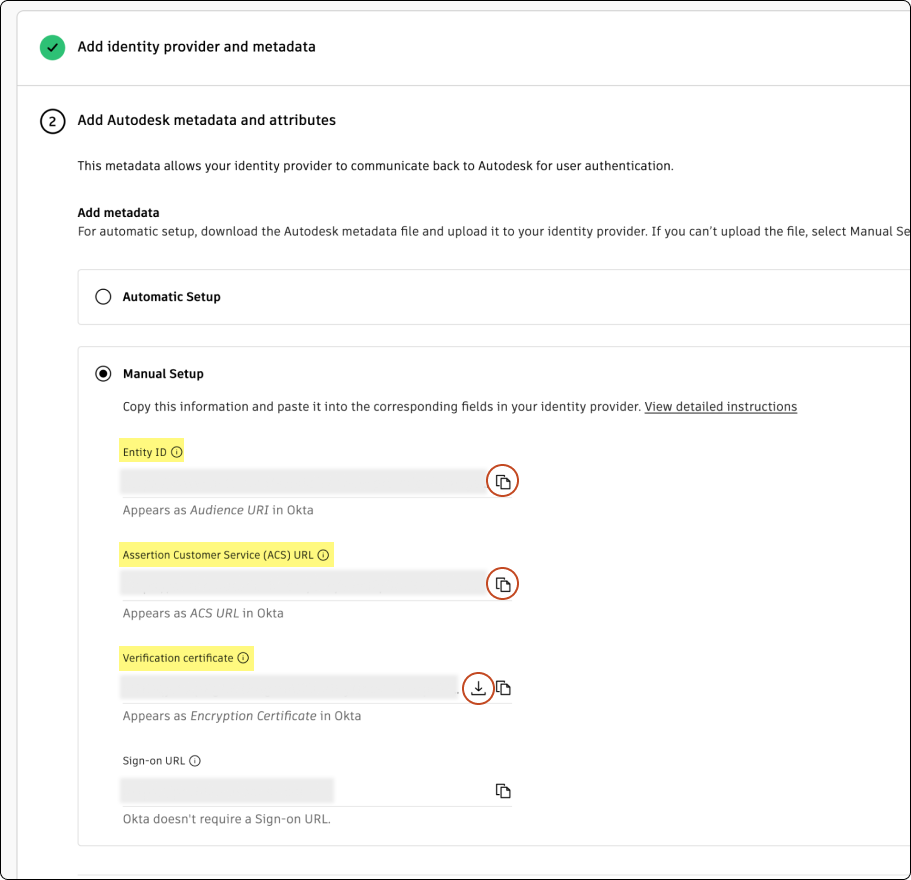Click the step 2 number circle
The width and height of the screenshot is (911, 880).
tap(52, 121)
